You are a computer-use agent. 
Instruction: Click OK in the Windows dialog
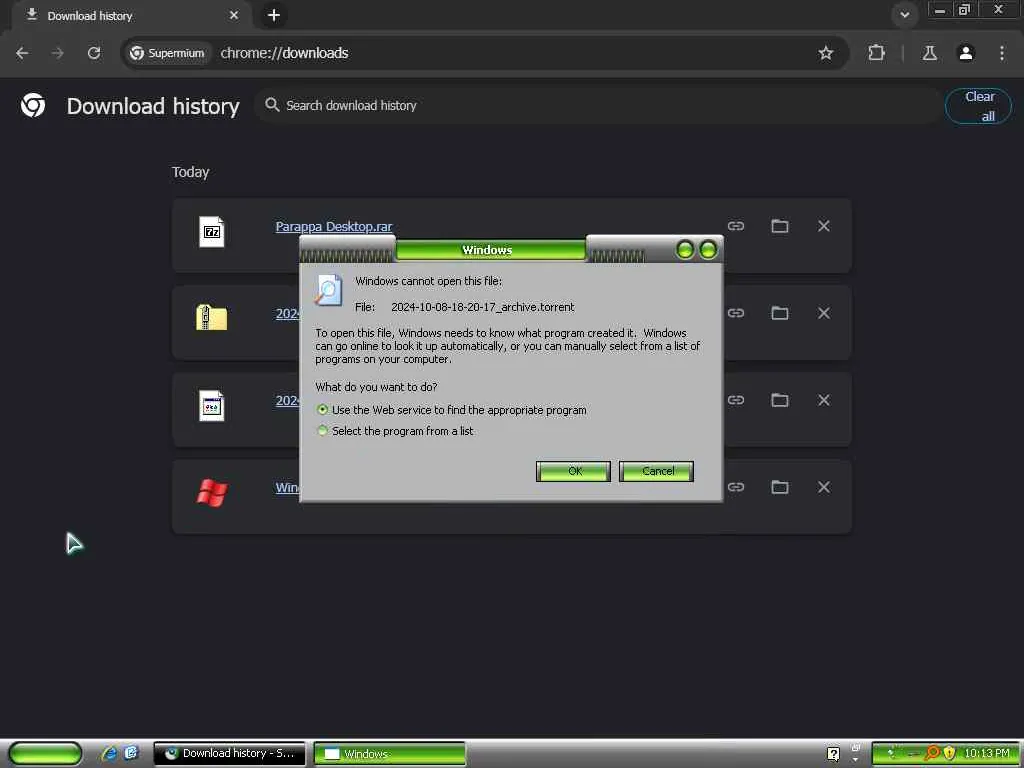pos(573,471)
